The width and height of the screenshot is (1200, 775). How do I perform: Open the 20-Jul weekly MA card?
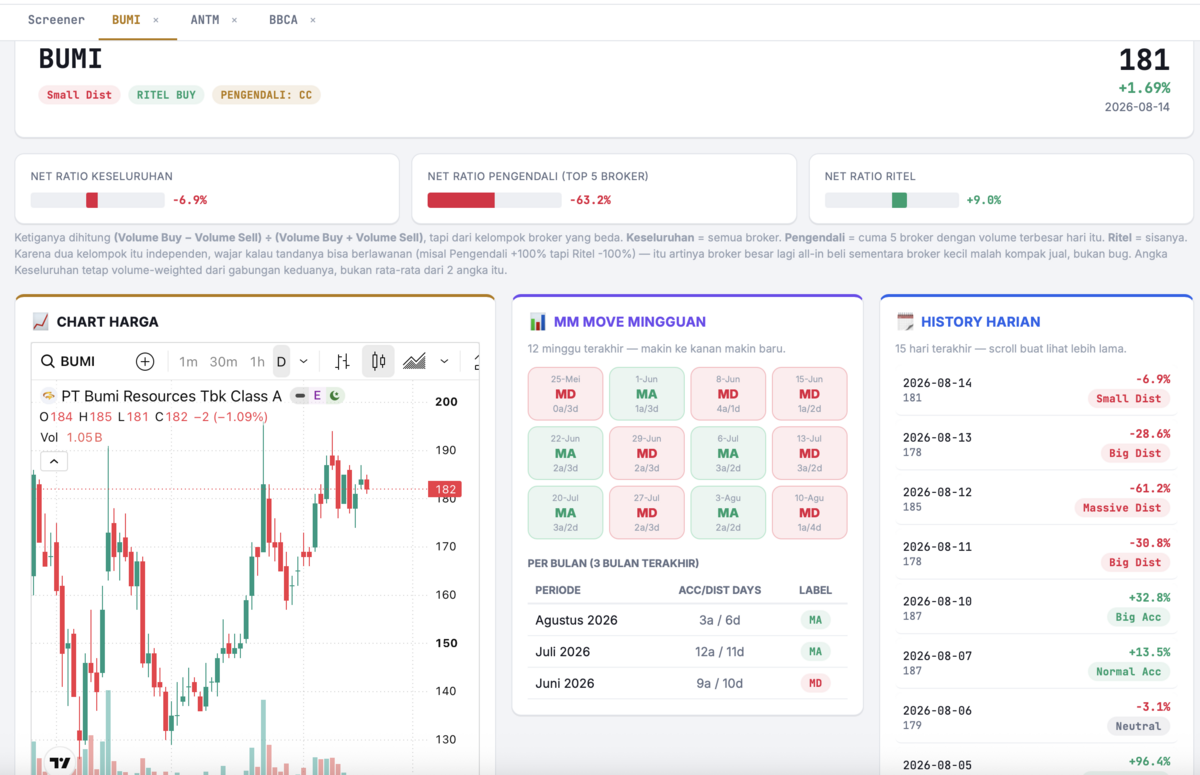coord(565,512)
